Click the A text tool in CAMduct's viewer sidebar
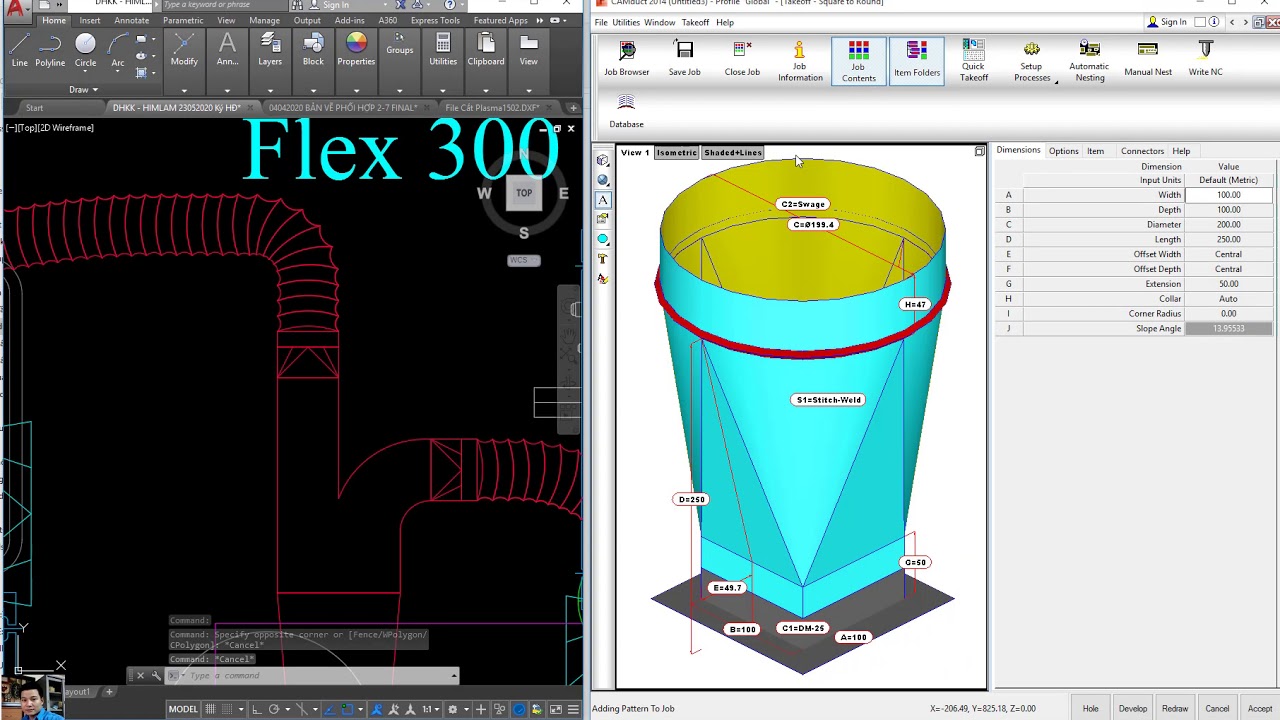The image size is (1280, 720). point(603,200)
